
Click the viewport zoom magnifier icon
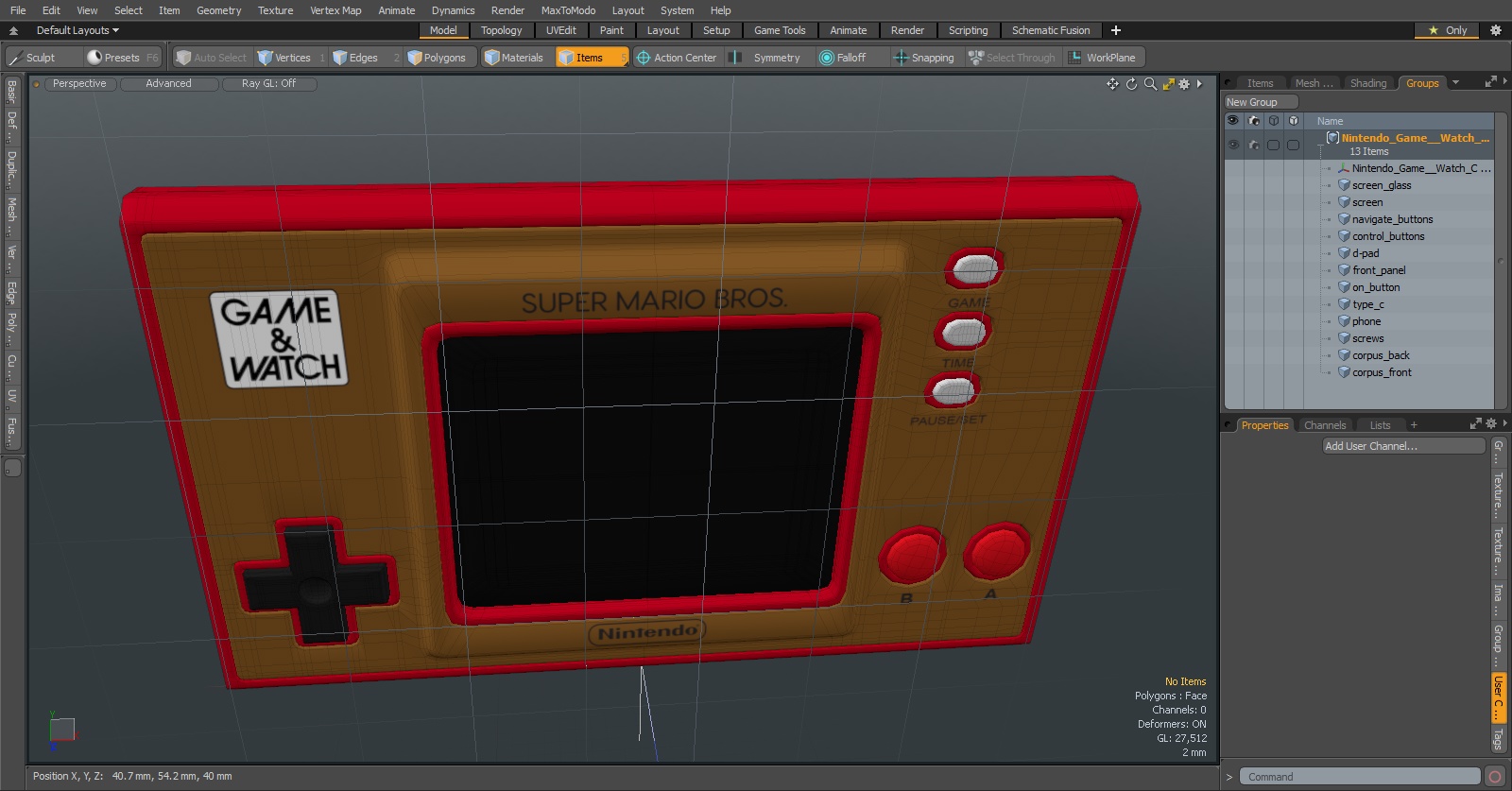click(x=1150, y=84)
